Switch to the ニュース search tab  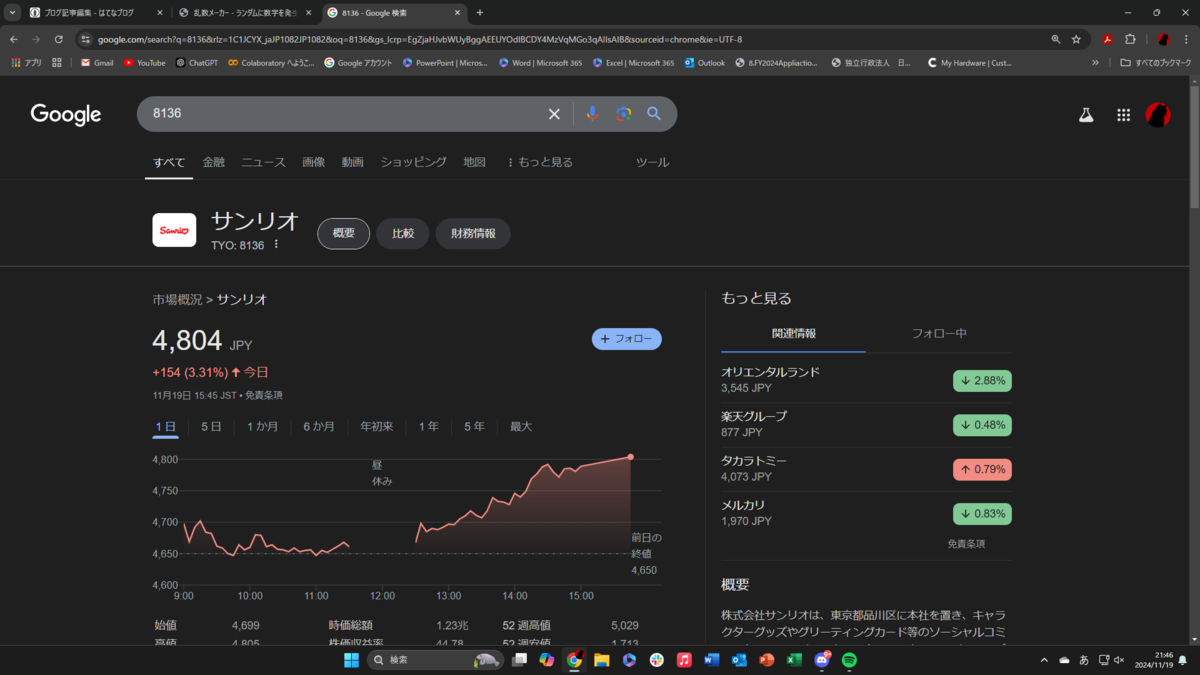click(x=263, y=162)
